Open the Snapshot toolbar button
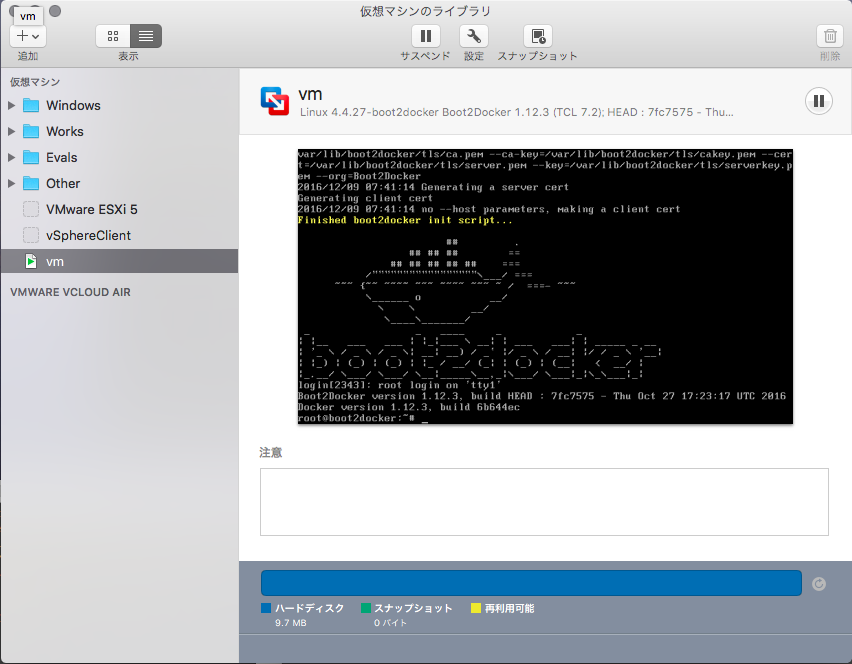852x664 pixels. coord(538,36)
